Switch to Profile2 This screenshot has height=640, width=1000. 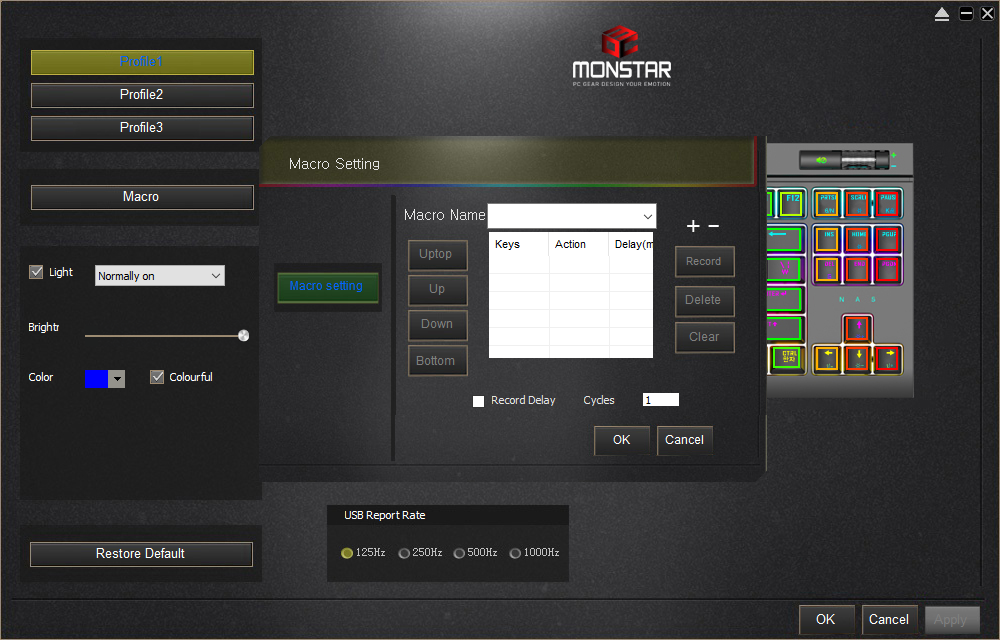(x=142, y=95)
